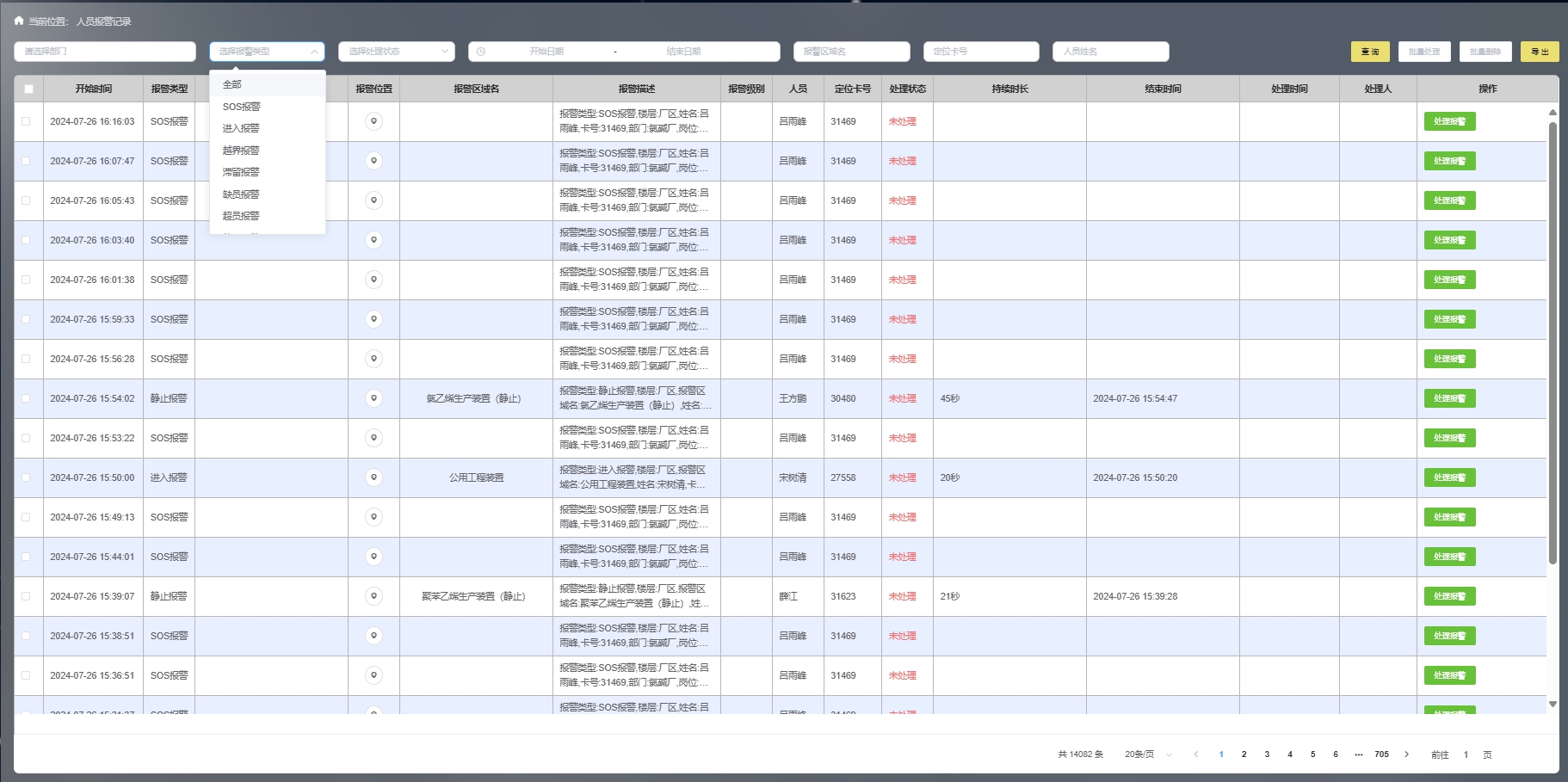The image size is (1568, 782).
Task: Click location pin for the 15:39:07 alarm
Action: coord(373,596)
